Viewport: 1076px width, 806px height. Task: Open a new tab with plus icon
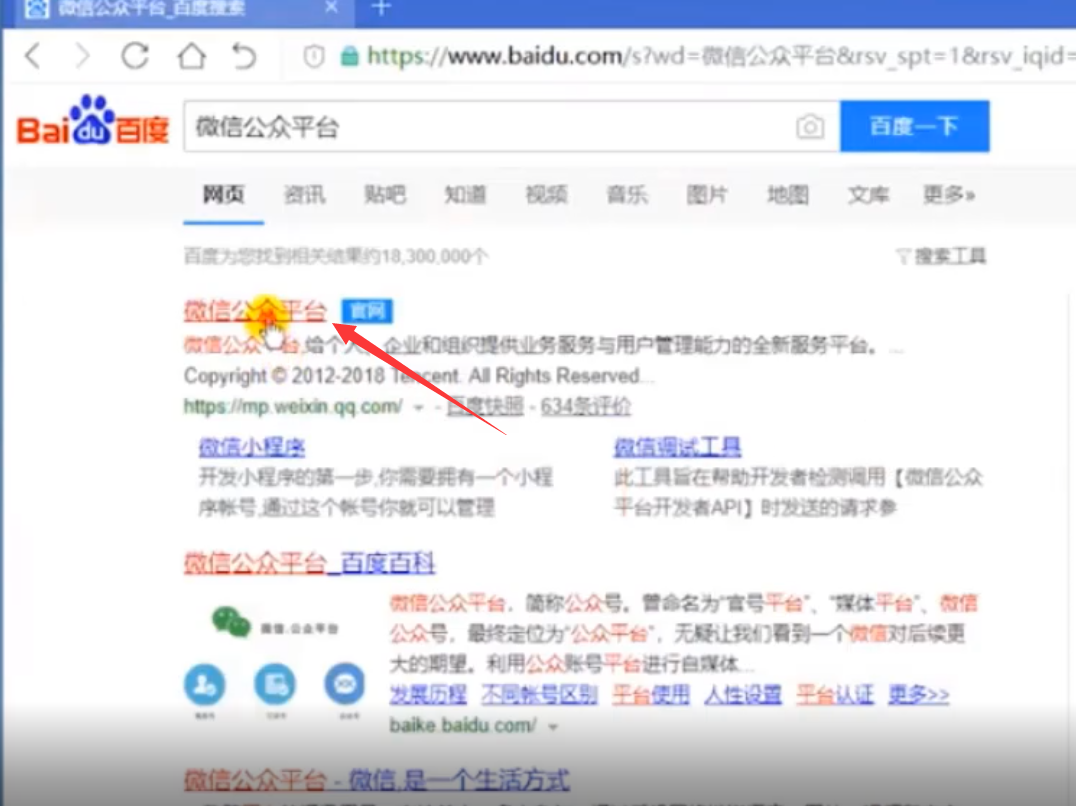pos(380,9)
